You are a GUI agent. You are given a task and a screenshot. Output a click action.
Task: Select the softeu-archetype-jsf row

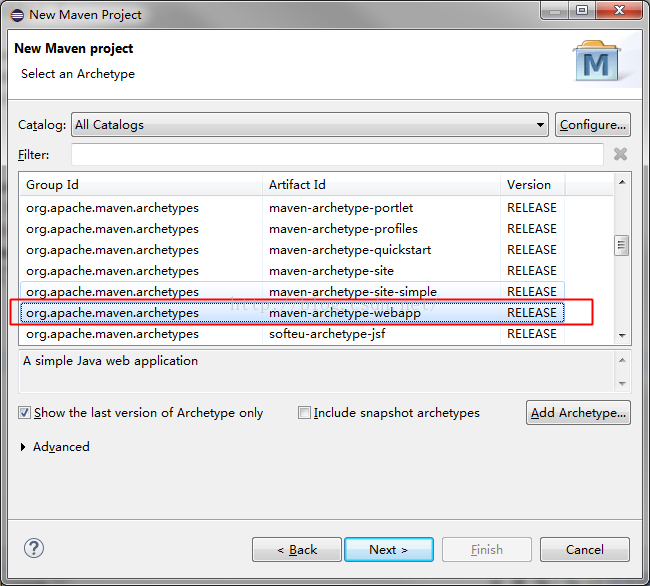pos(292,334)
